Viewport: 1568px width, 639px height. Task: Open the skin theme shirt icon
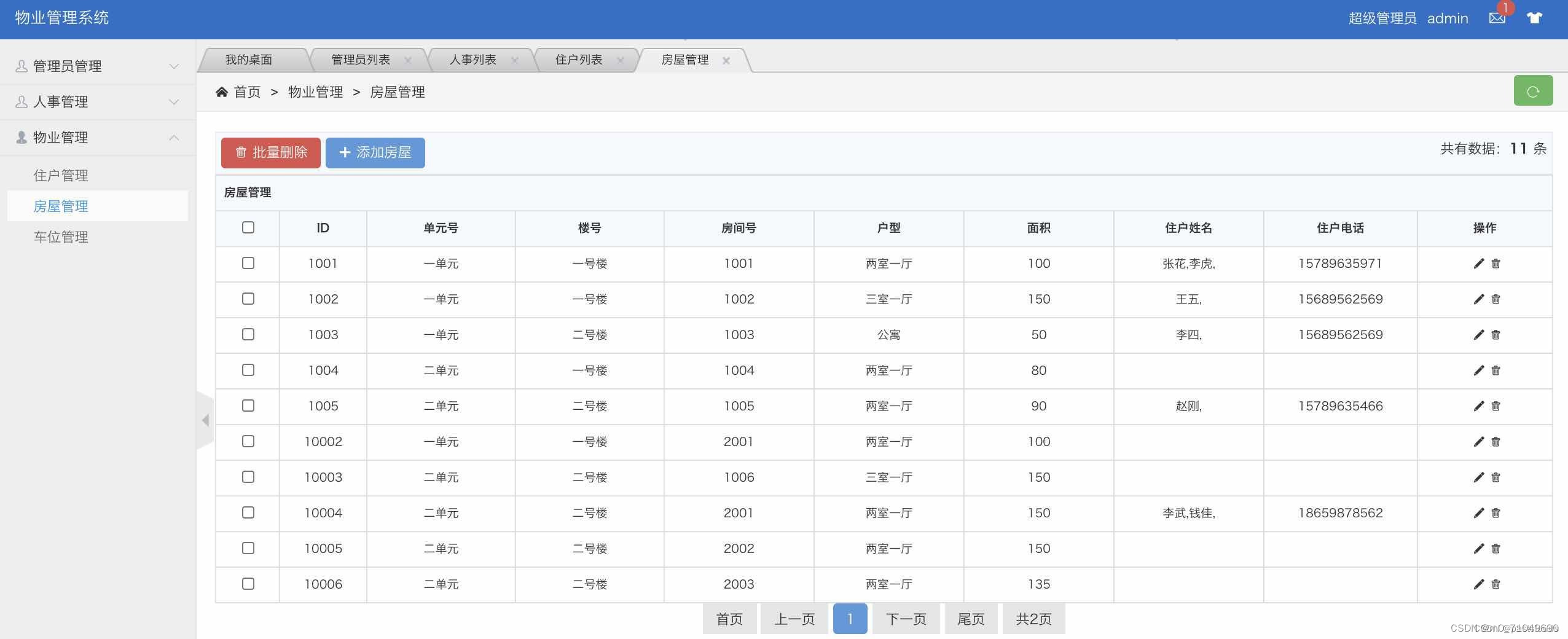tap(1534, 18)
